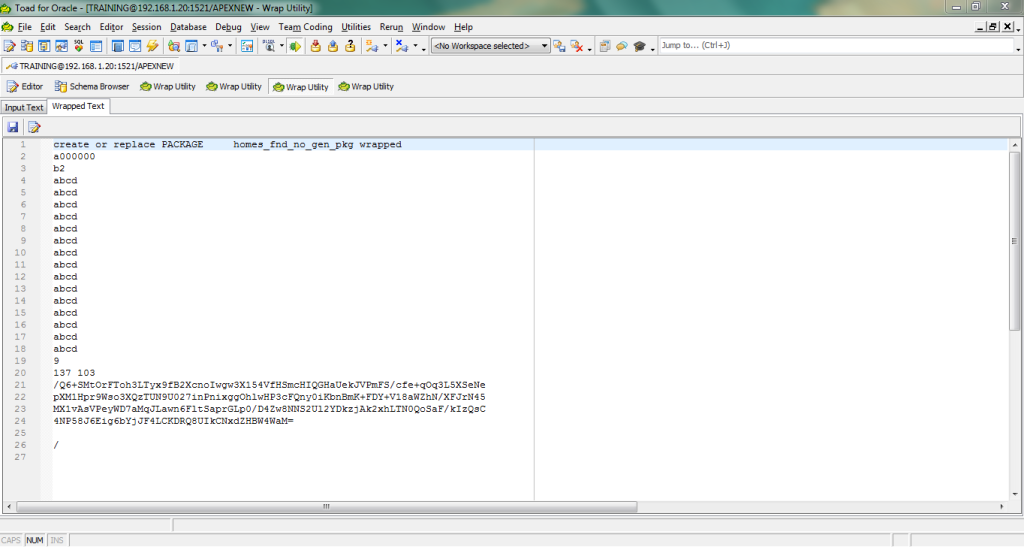Image resolution: width=1024 pixels, height=547 pixels.
Task: Save the current workspace icon
Action: 560,46
